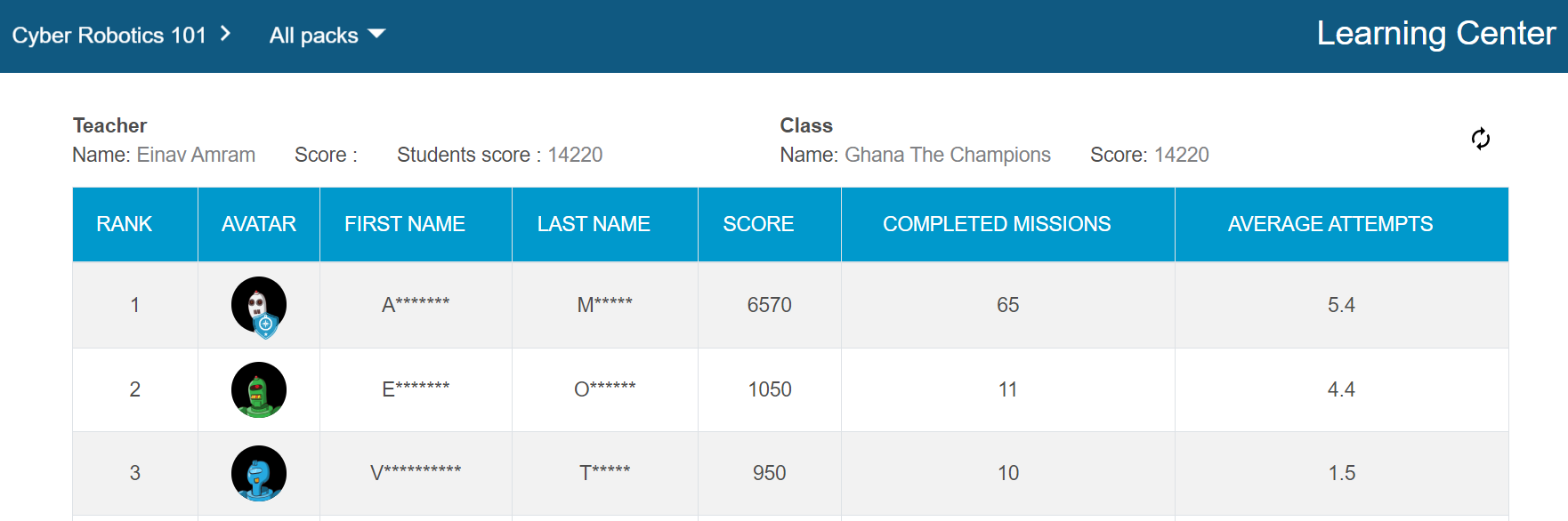This screenshot has height=521, width=1568.
Task: Click the class name Ghana The Champions
Action: pos(947,155)
